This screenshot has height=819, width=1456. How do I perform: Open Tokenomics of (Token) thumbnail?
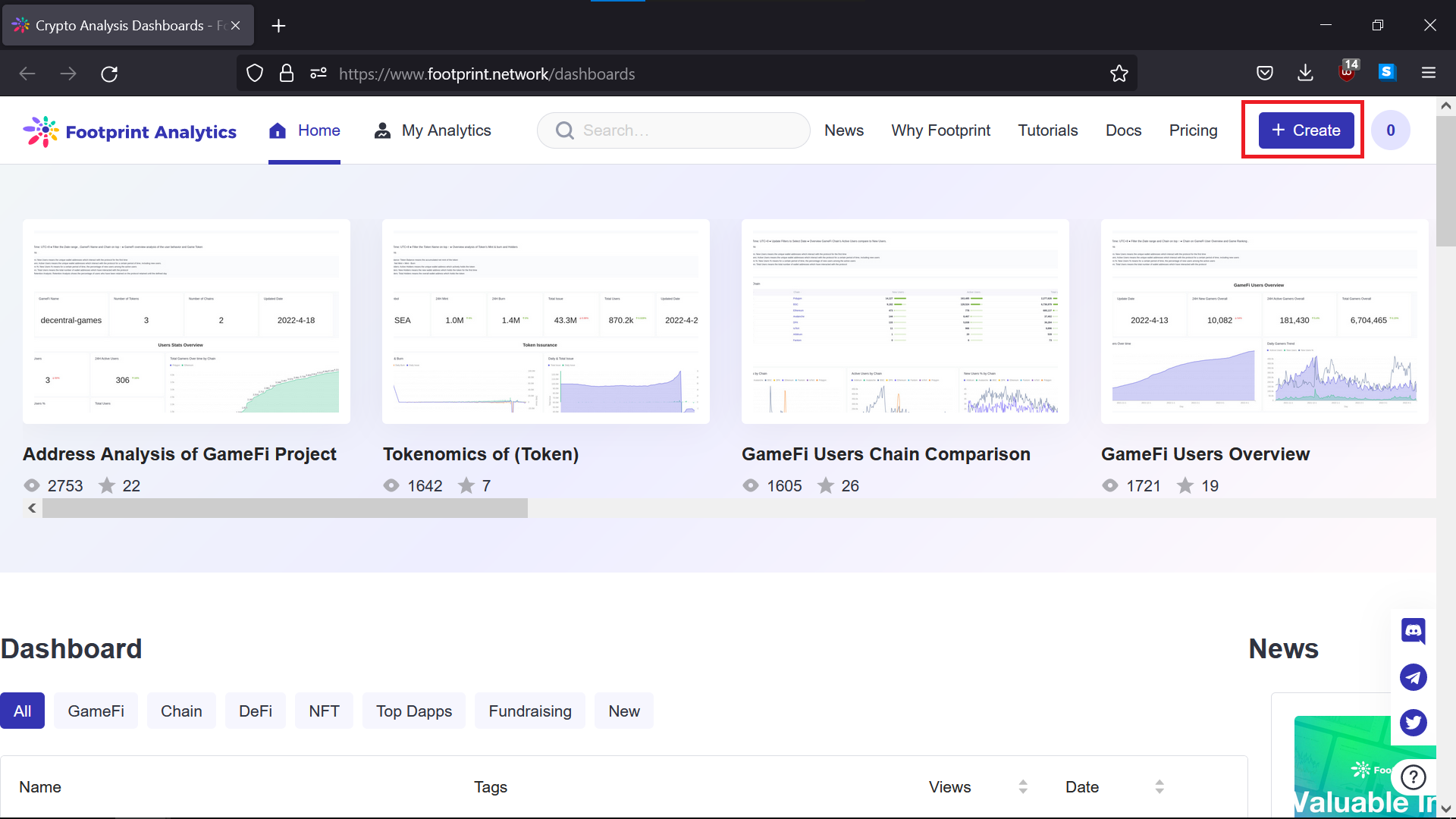pos(546,322)
